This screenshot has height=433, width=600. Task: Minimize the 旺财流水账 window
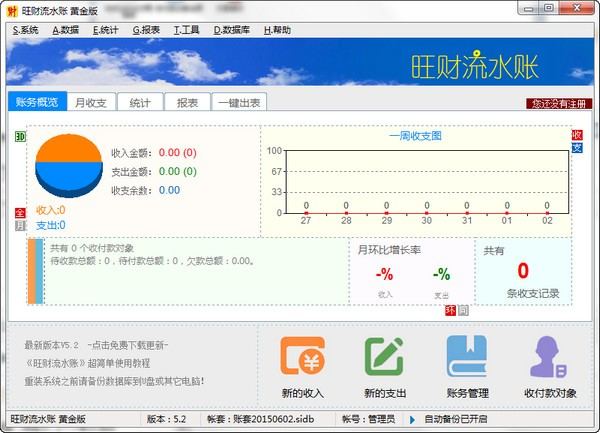coord(529,8)
